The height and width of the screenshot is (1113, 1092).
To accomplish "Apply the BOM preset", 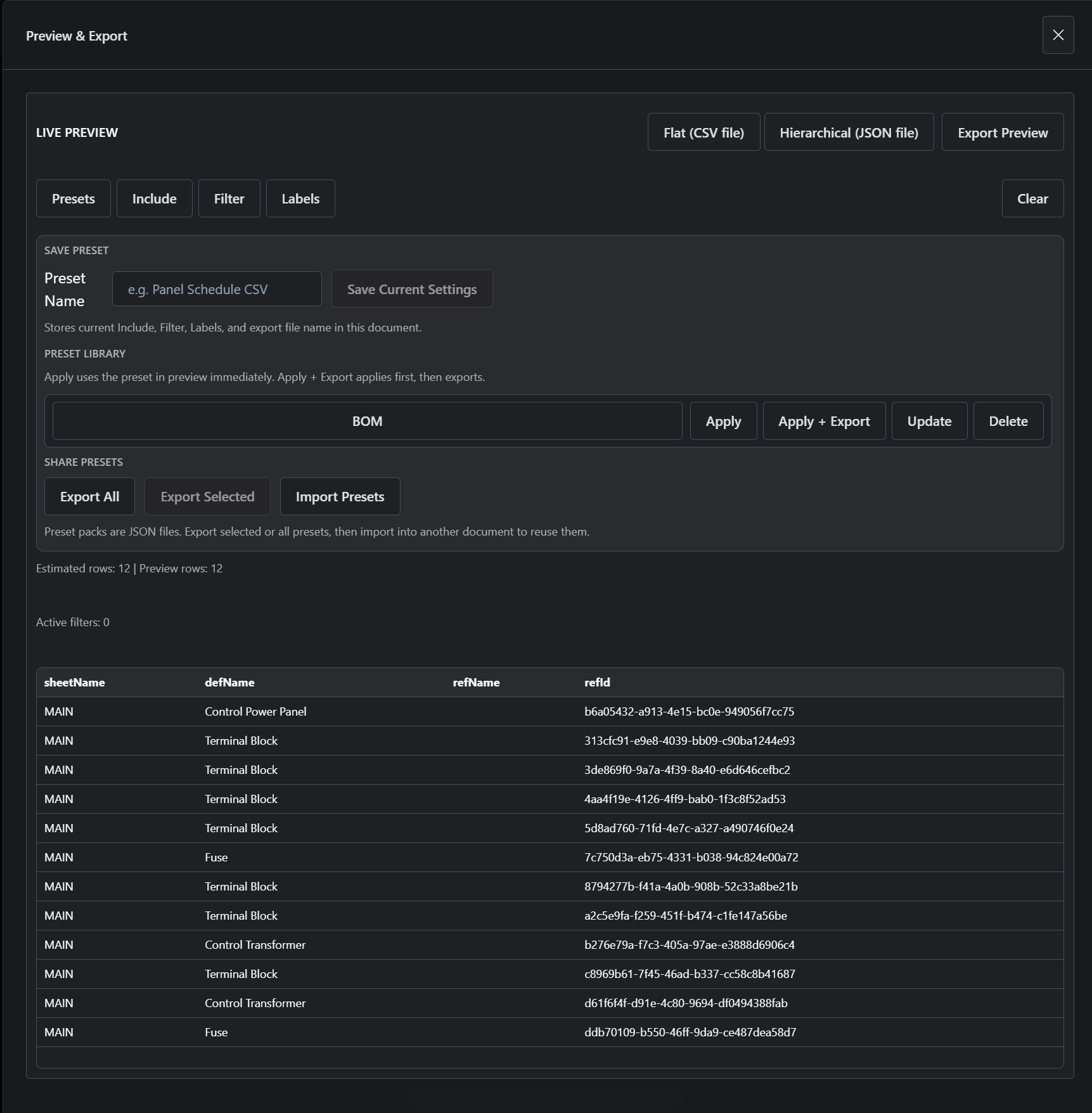I will coord(723,421).
